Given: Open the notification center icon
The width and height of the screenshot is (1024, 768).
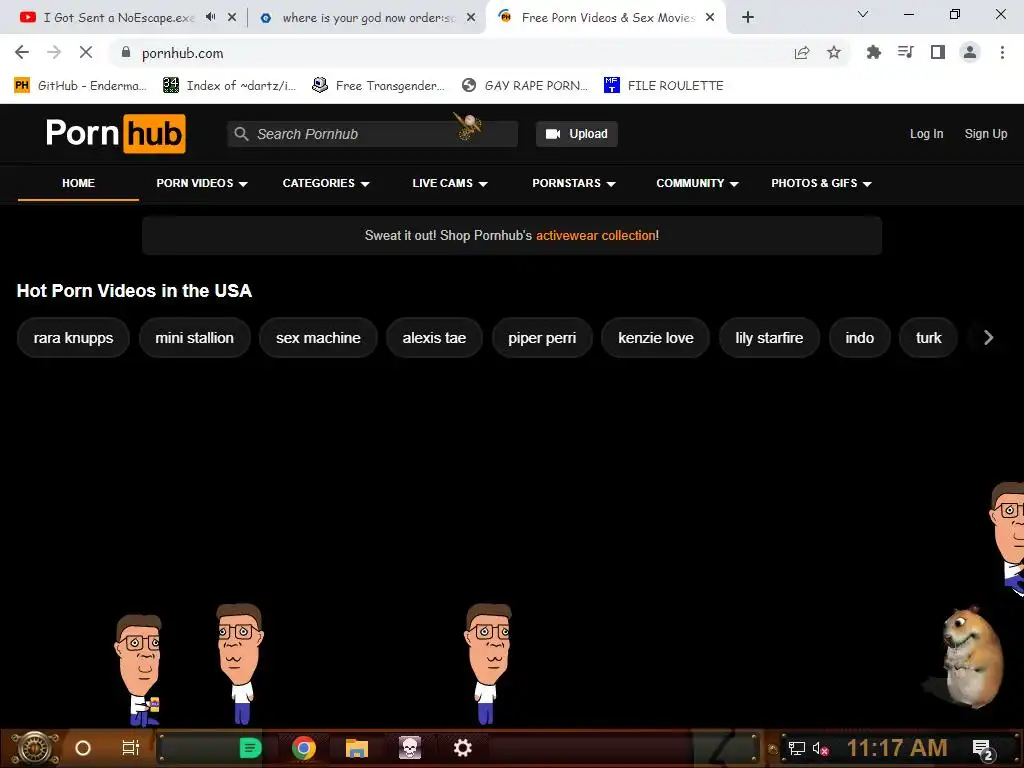Looking at the screenshot, I should tap(983, 749).
